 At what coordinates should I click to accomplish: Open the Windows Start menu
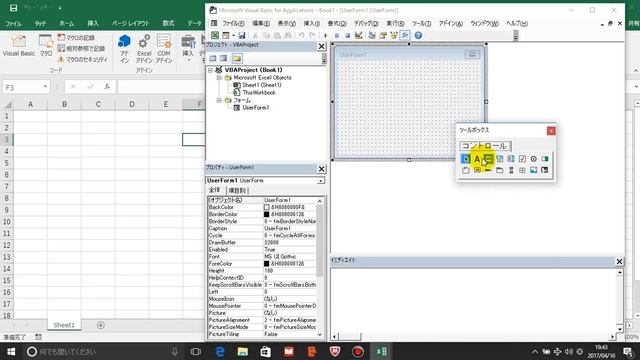point(11,351)
